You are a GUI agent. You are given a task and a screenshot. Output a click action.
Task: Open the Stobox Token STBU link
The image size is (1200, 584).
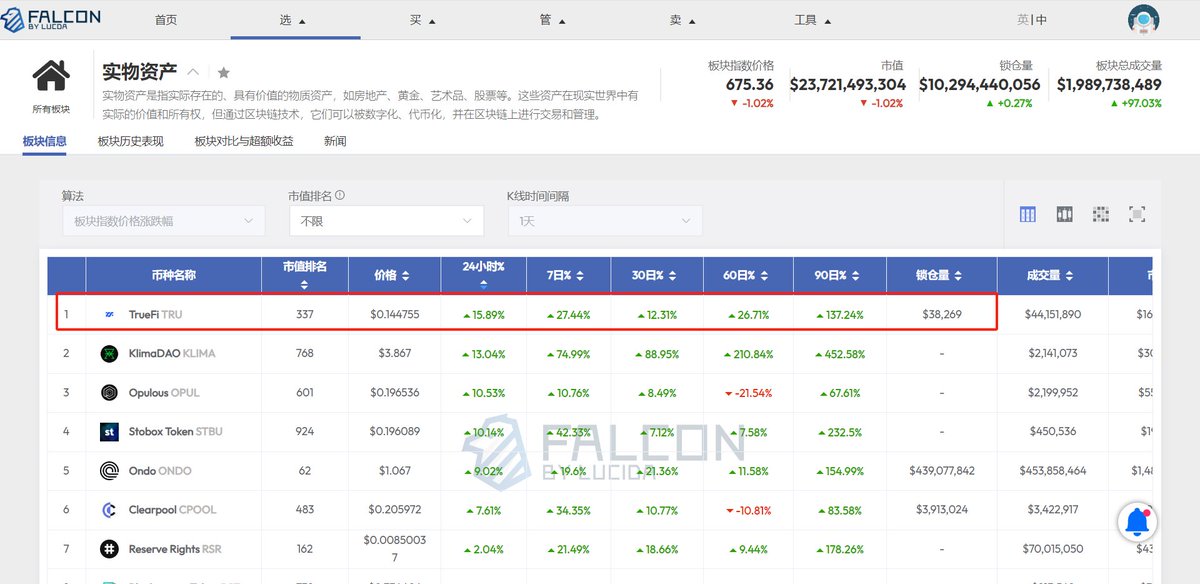(175, 432)
